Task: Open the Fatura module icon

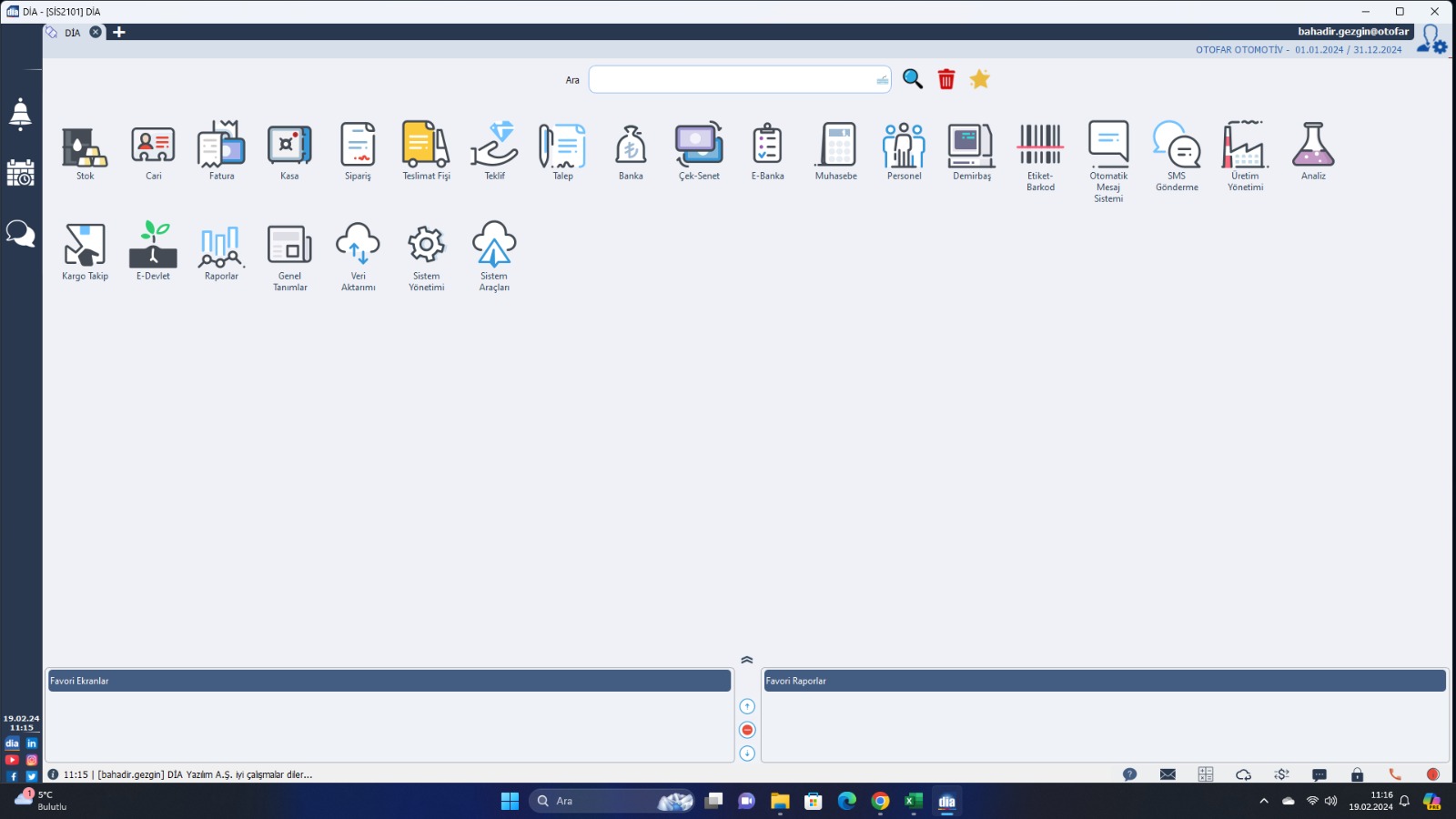Action: [x=221, y=147]
